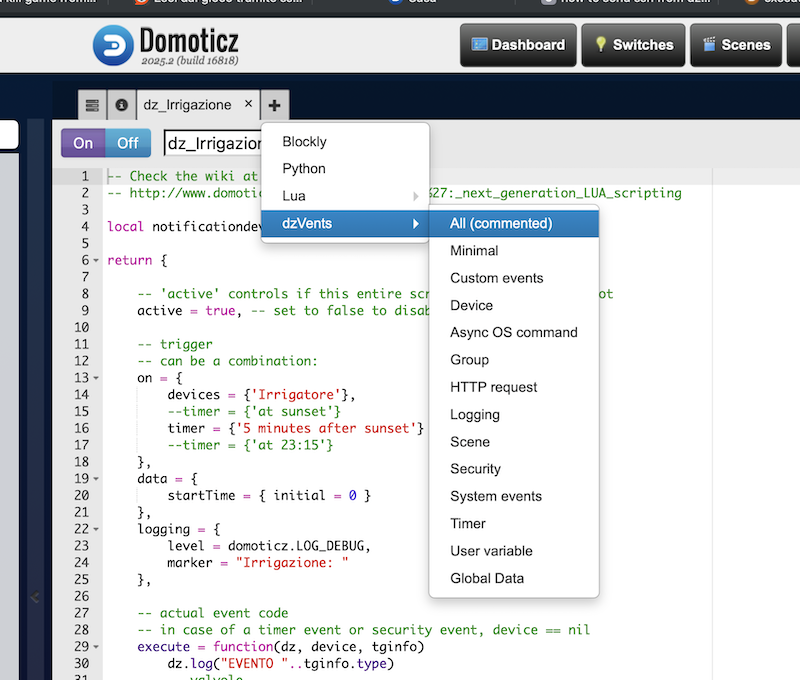This screenshot has height=680, width=800.
Task: Expand the Lua submenu arrow
Action: (418, 195)
